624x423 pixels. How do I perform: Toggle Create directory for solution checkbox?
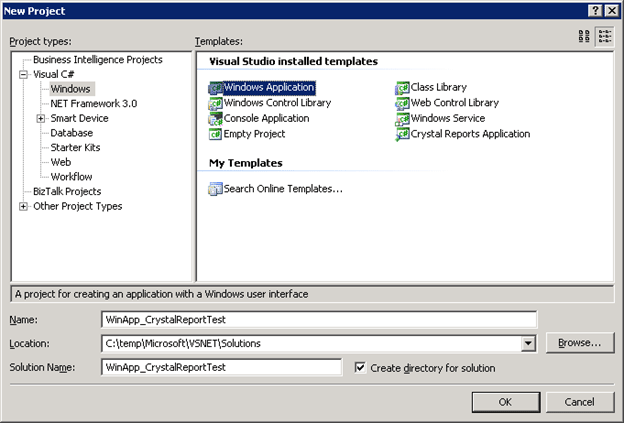click(360, 367)
